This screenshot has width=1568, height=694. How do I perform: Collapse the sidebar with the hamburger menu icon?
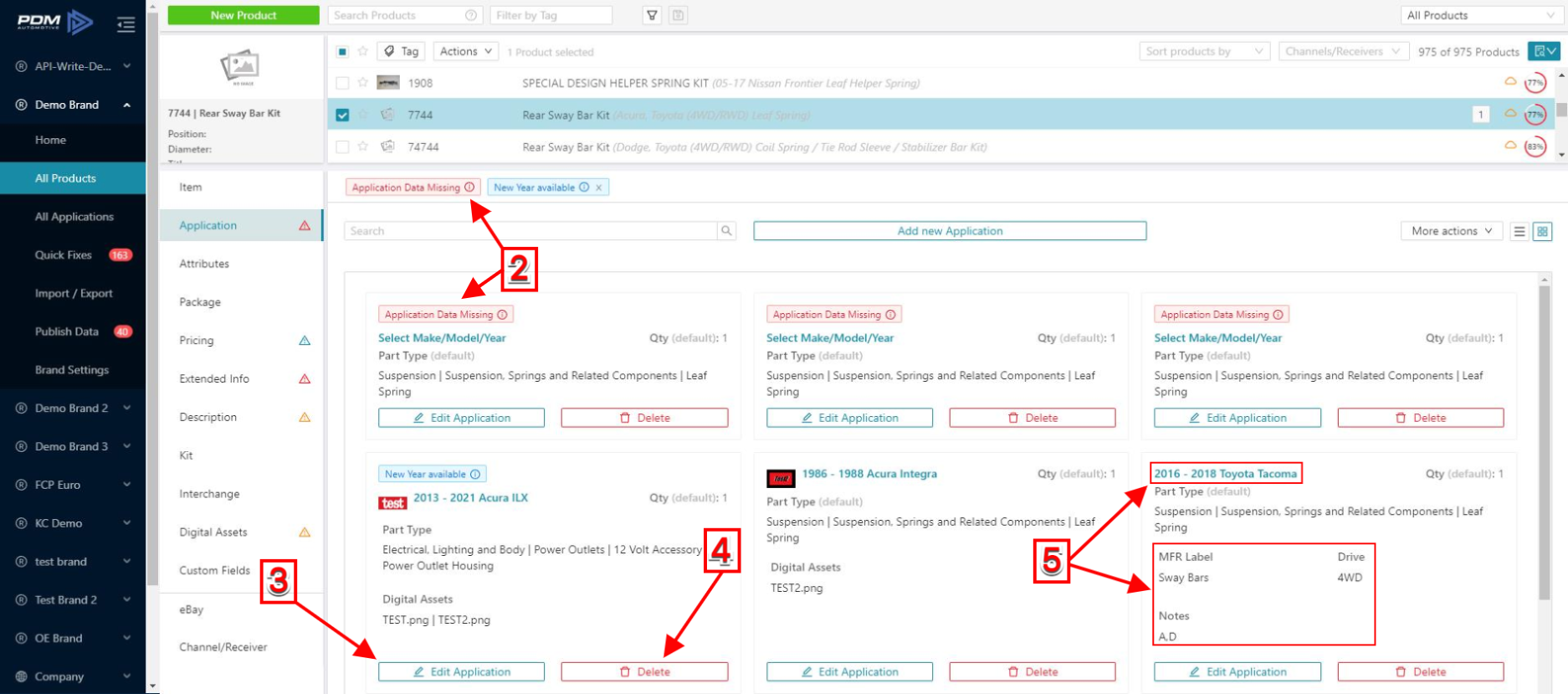point(126,25)
